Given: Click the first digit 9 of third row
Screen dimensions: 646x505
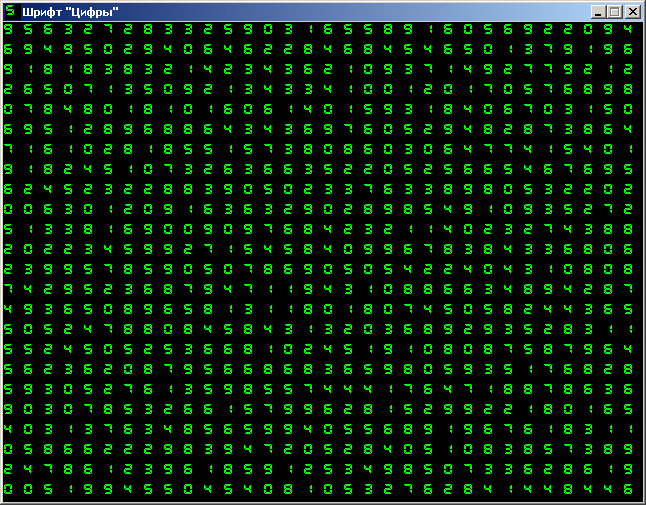Looking at the screenshot, I should (x=8, y=70).
